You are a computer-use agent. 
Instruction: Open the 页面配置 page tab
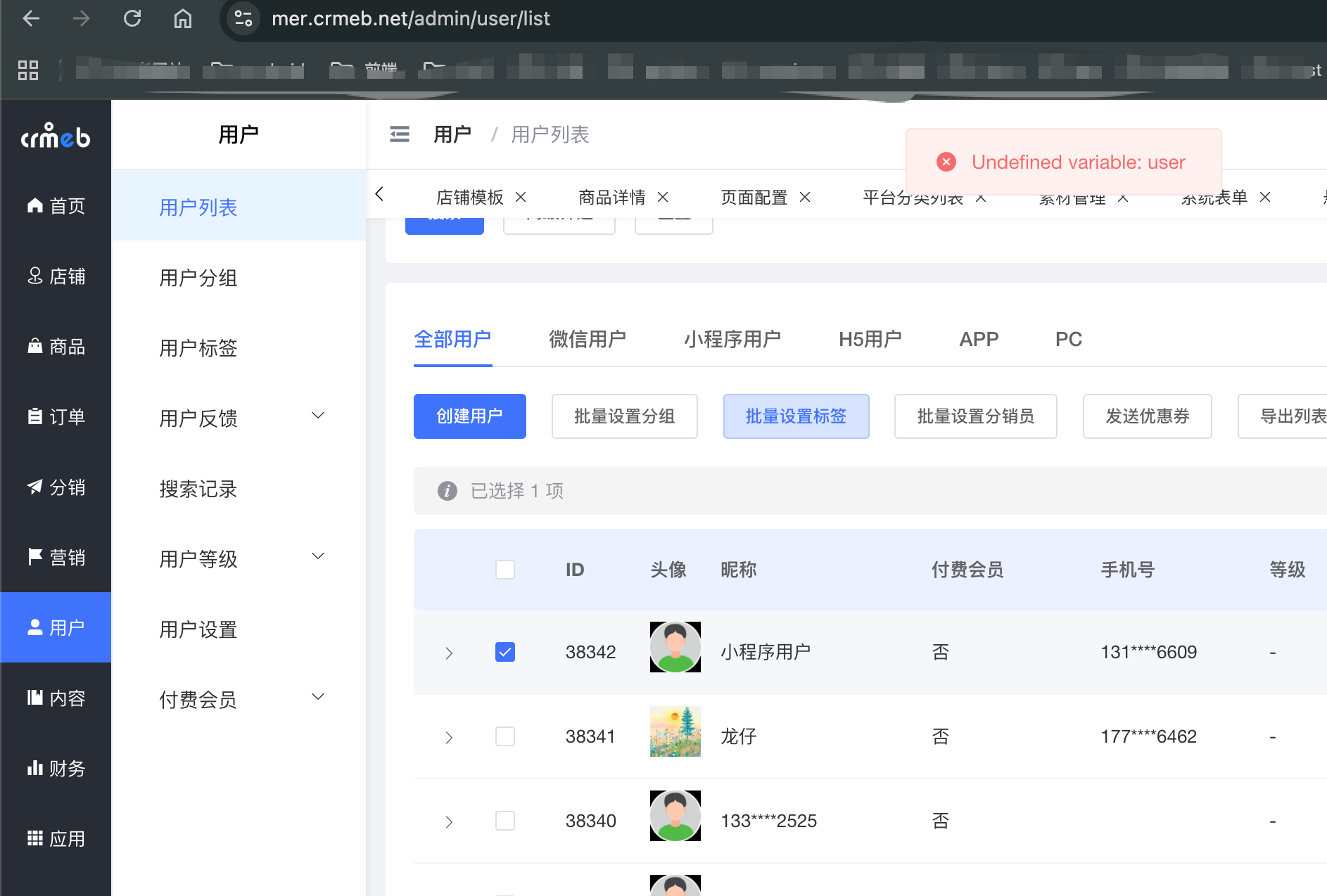[754, 197]
